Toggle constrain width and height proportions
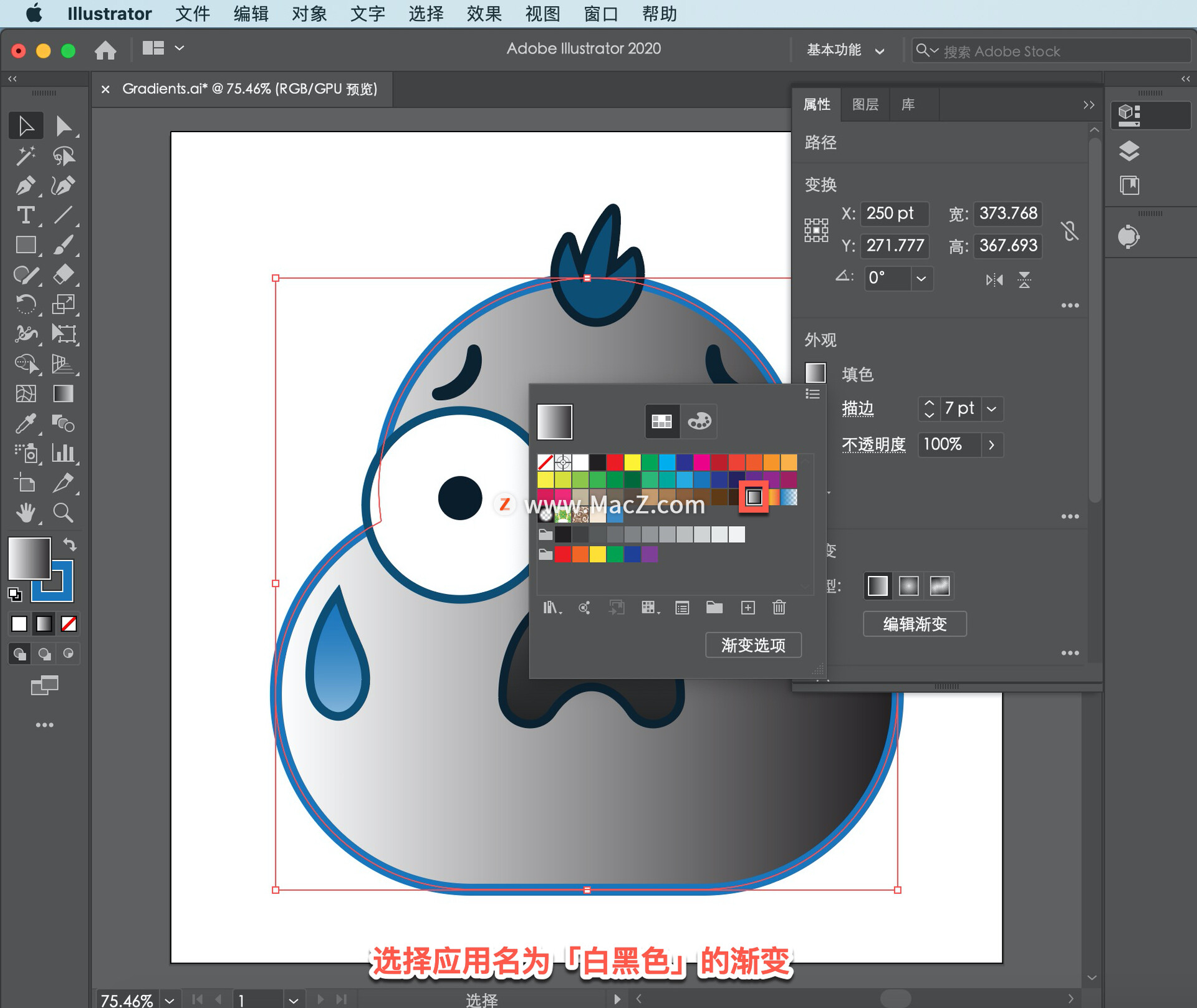Viewport: 1197px width, 1008px height. [1070, 231]
